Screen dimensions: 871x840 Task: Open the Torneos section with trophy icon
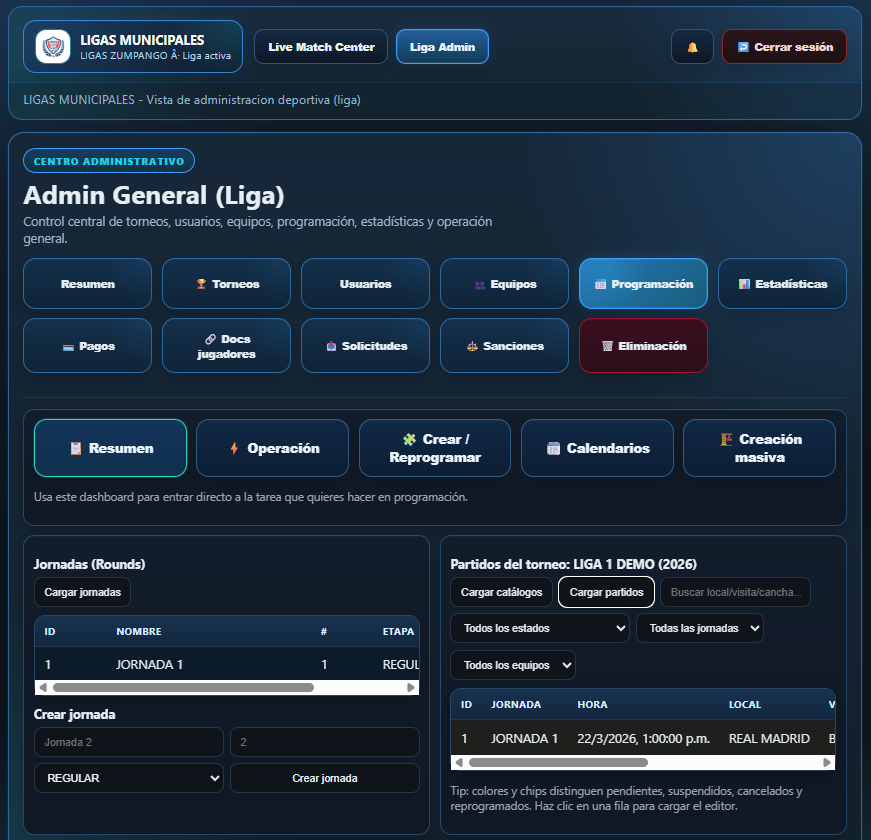point(227,284)
